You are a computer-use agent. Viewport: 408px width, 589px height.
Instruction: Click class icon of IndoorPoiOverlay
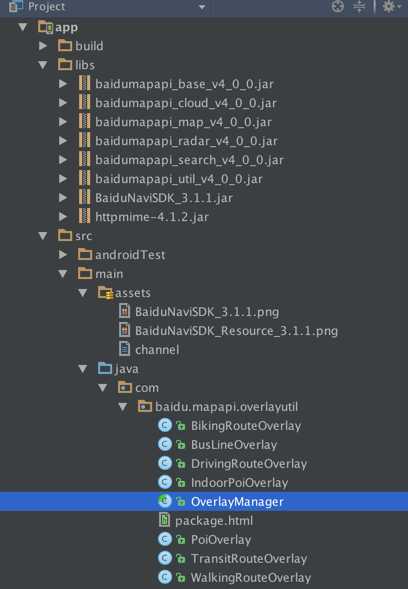coord(165,482)
